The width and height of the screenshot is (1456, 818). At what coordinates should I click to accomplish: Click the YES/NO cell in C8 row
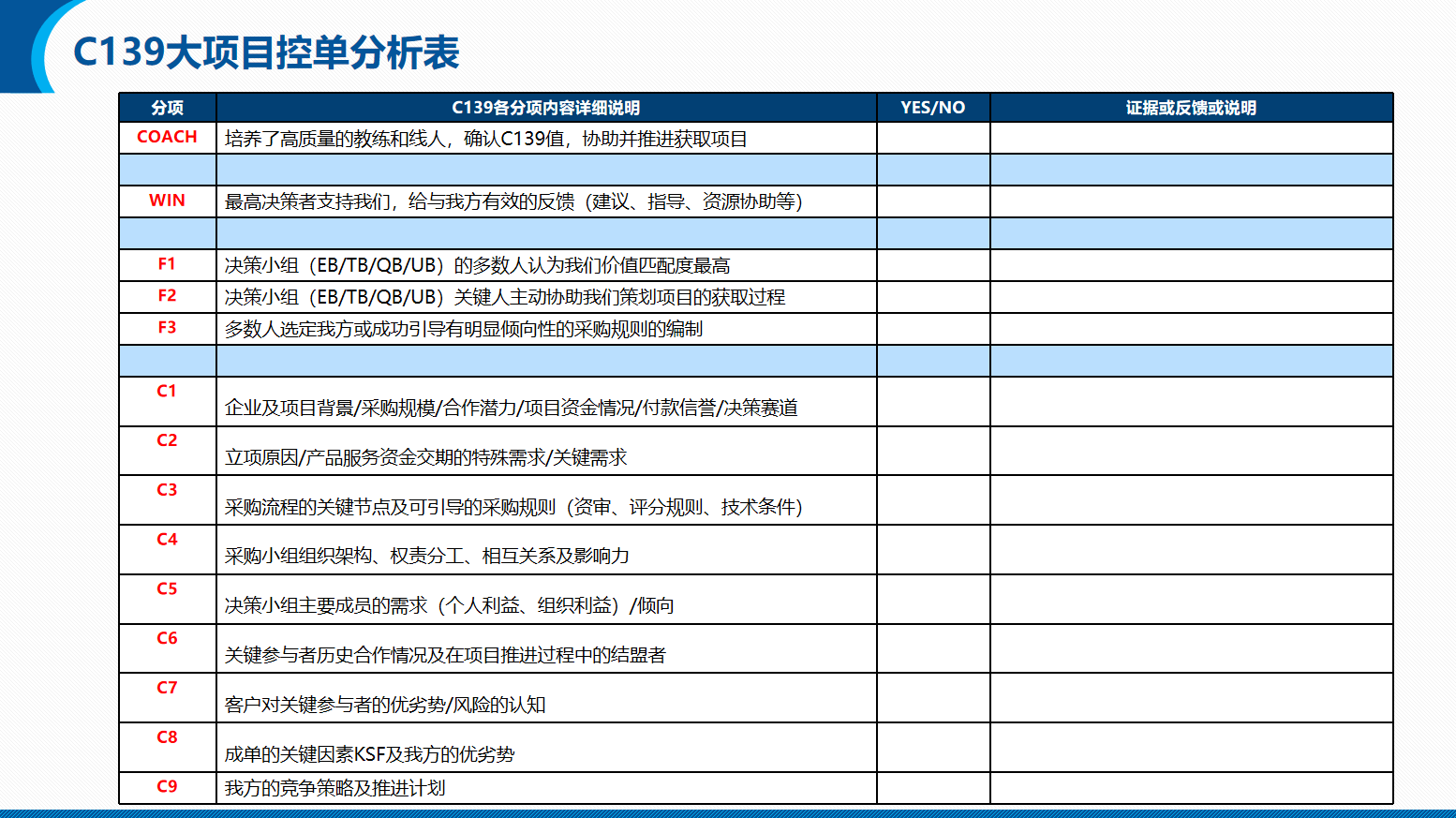(933, 748)
